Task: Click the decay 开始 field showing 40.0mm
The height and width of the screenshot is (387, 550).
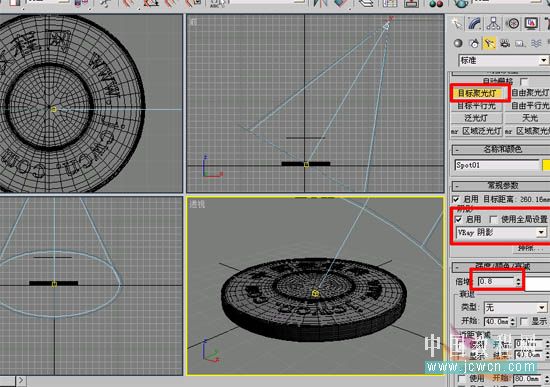Action: tap(496, 321)
